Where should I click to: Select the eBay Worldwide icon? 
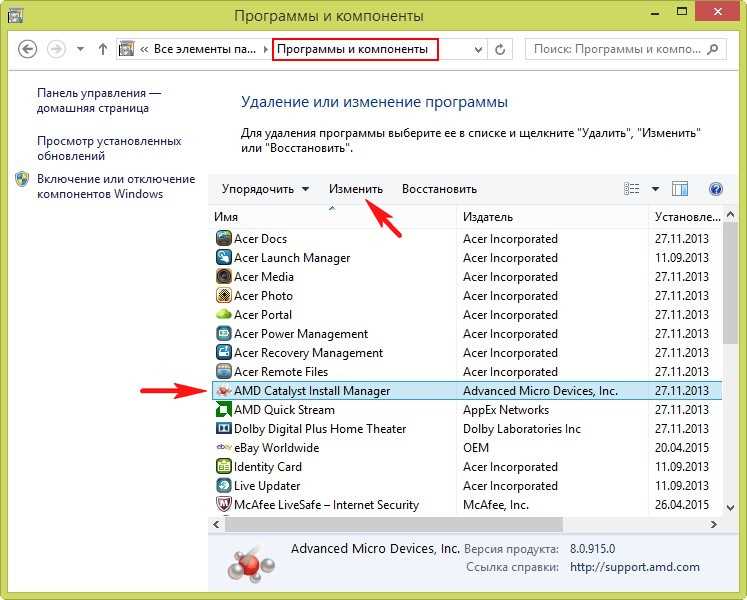coord(223,447)
